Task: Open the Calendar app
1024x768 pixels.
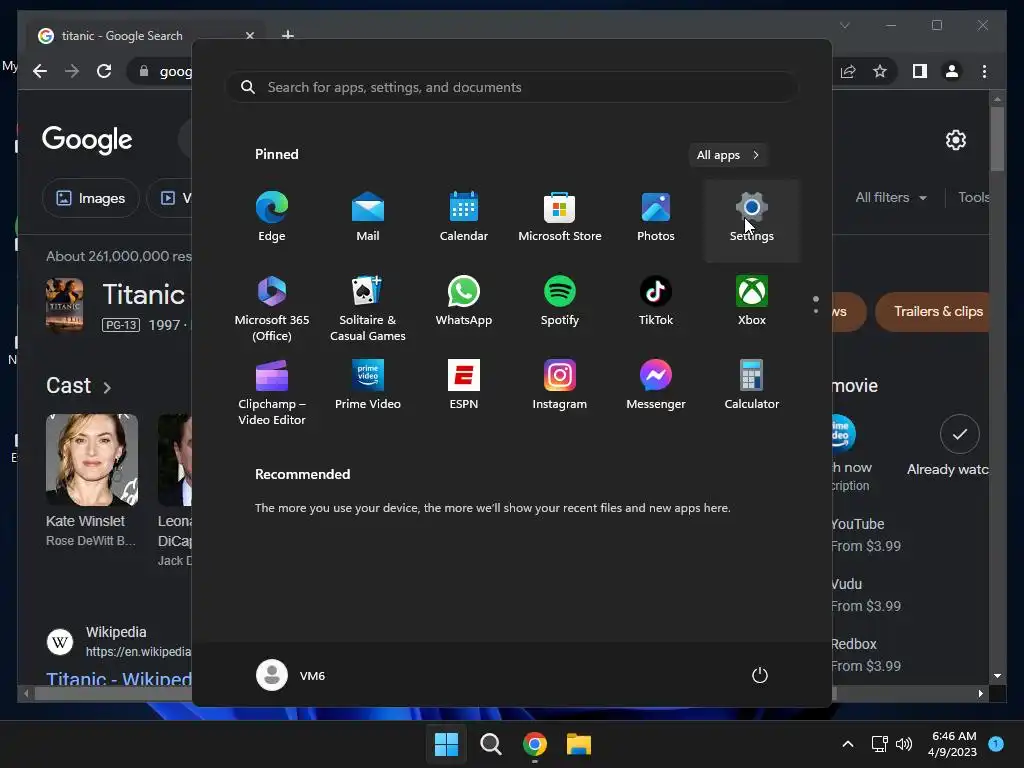Action: tap(464, 217)
